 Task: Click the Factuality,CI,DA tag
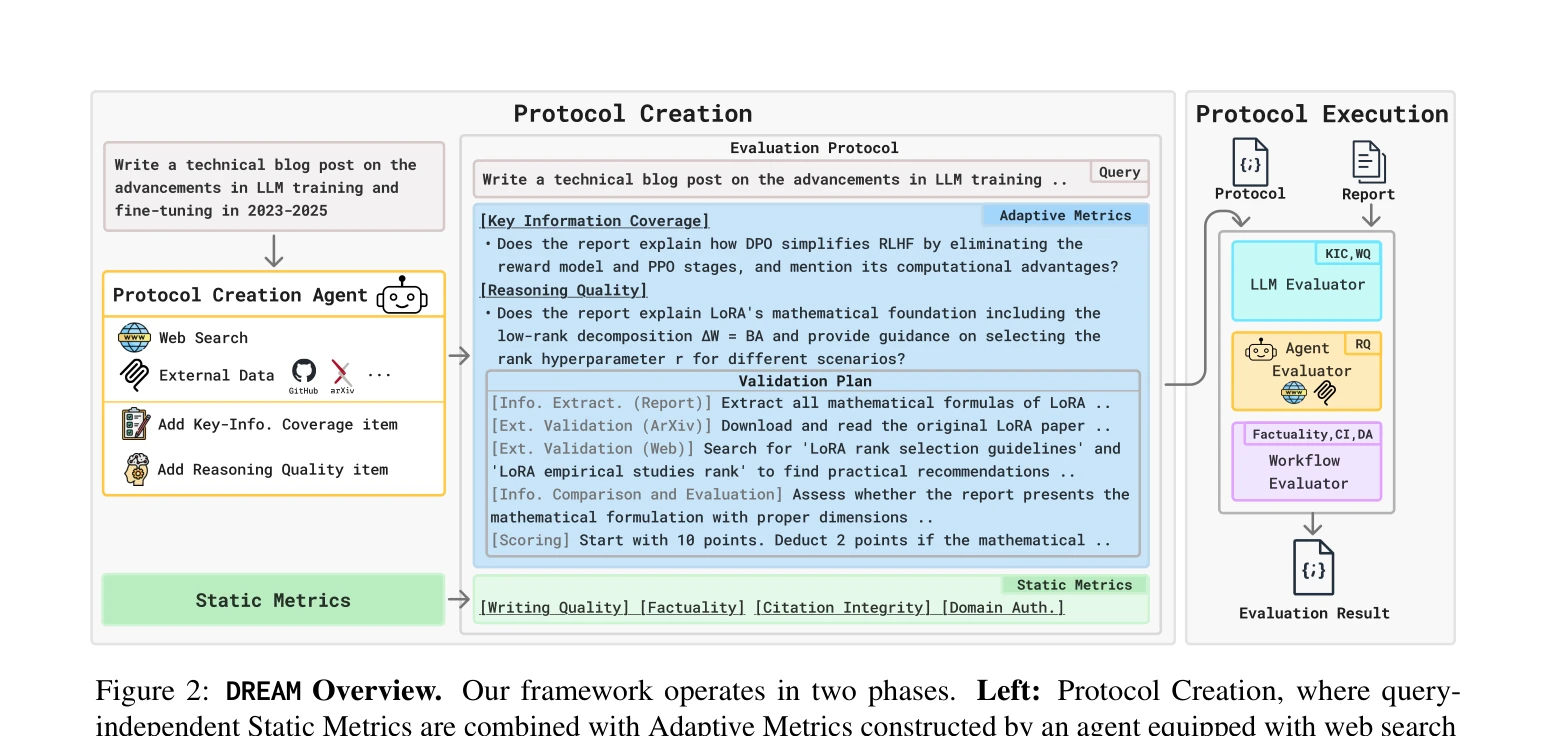point(1311,434)
